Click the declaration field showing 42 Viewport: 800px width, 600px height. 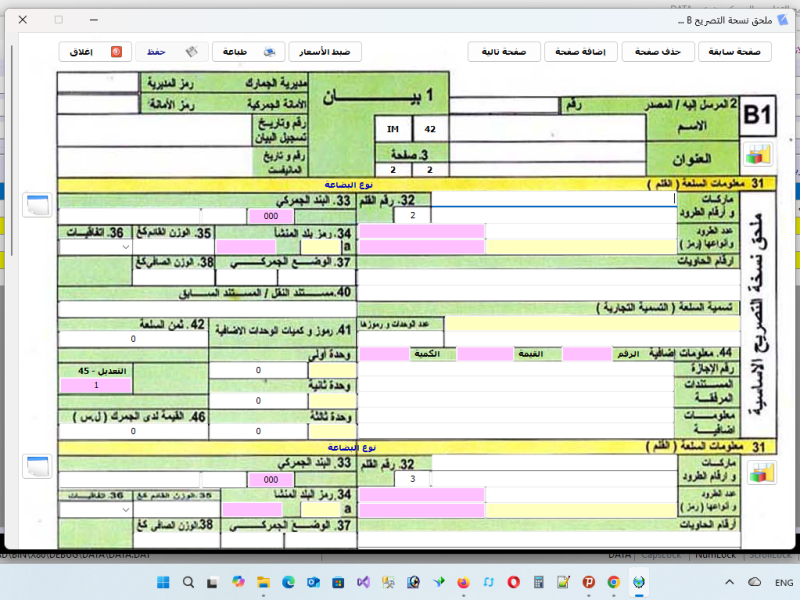click(430, 129)
